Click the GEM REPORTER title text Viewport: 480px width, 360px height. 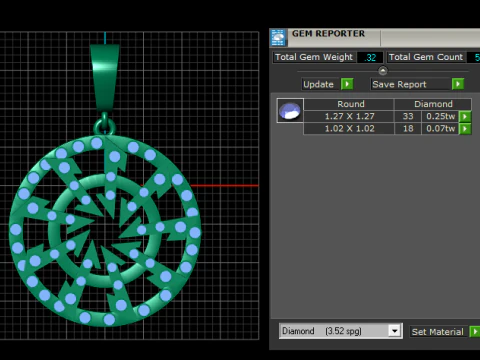(x=328, y=34)
